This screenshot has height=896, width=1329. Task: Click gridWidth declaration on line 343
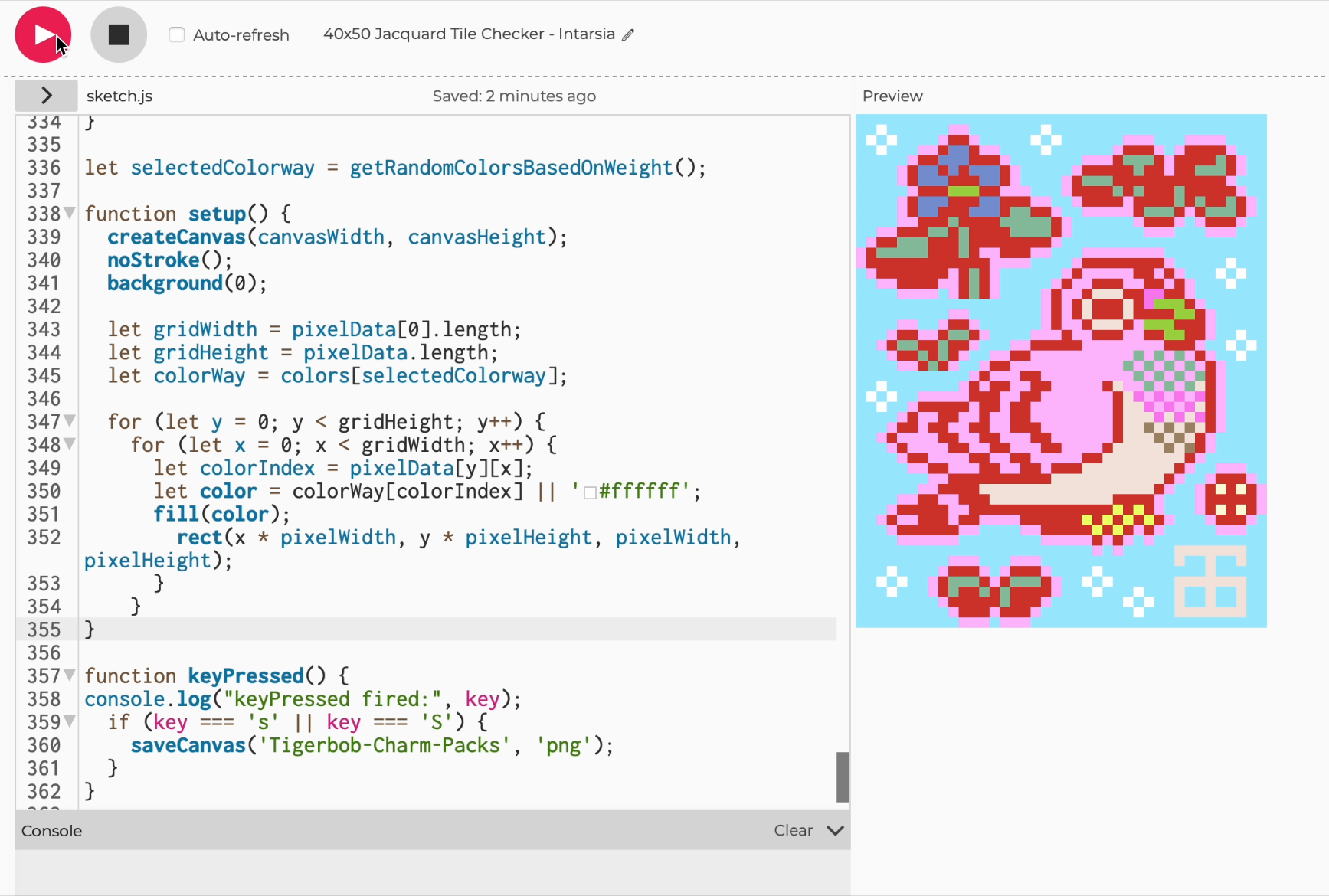pos(314,329)
